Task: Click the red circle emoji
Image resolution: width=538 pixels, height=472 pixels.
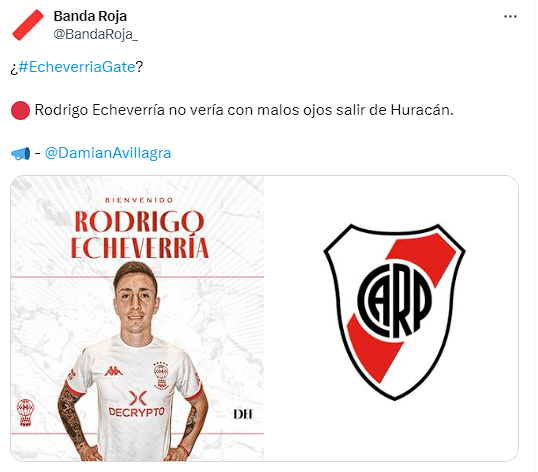Action: [x=20, y=110]
